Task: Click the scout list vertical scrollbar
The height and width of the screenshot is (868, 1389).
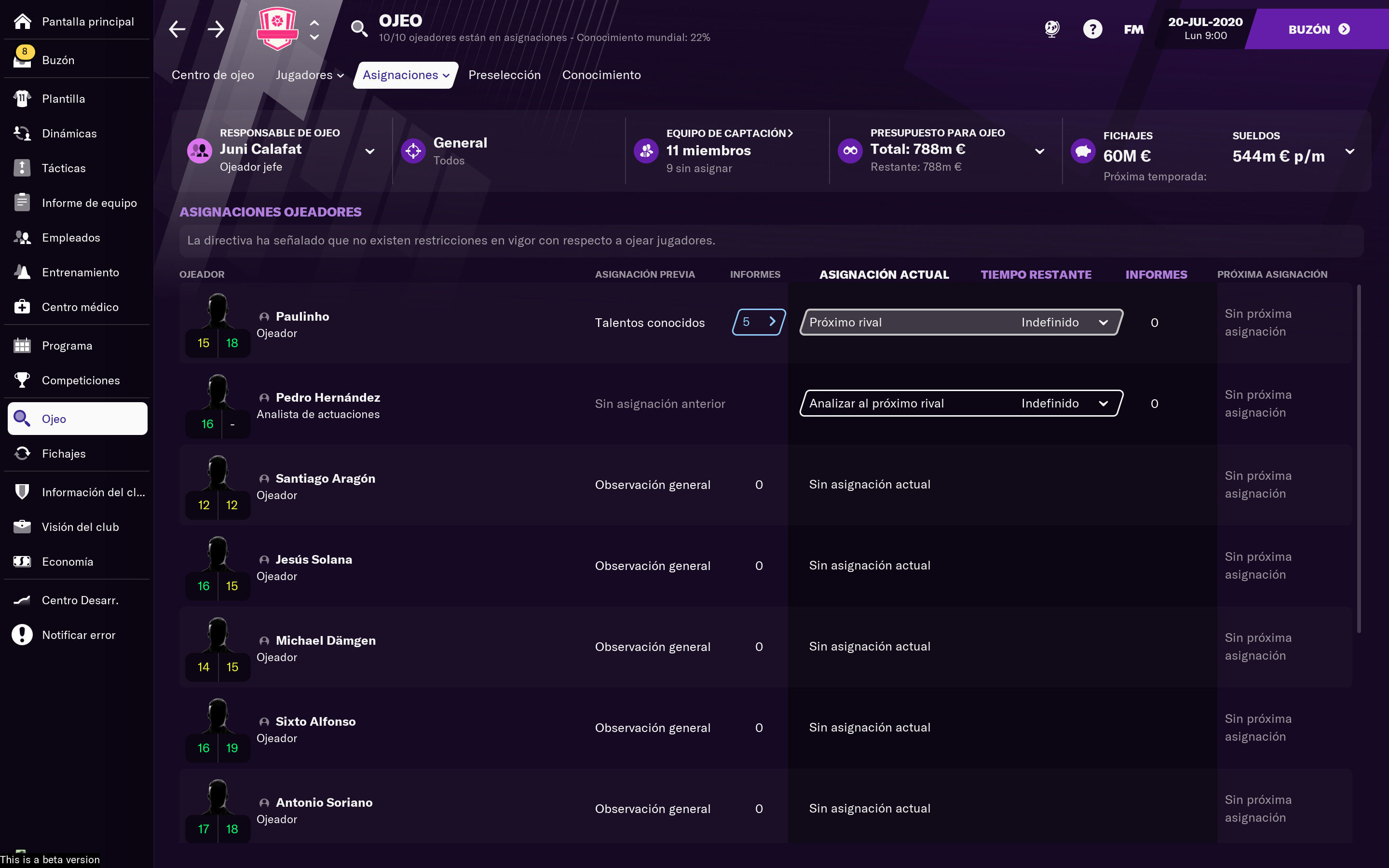Action: (1359, 459)
